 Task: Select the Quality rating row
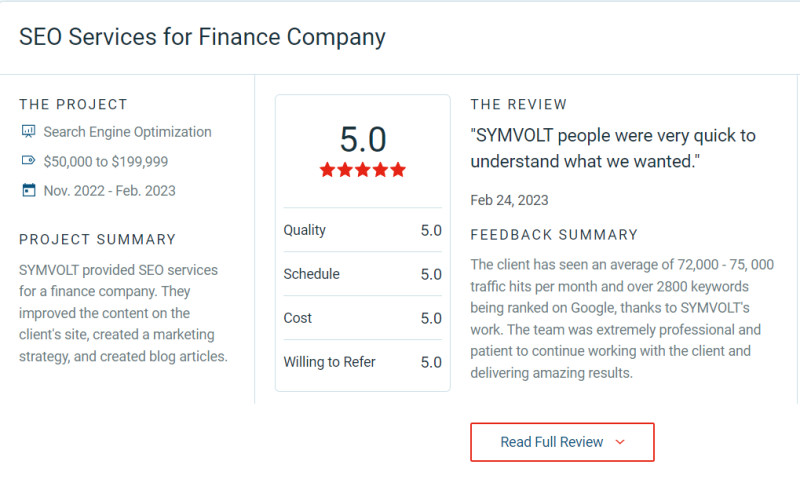[x=362, y=230]
